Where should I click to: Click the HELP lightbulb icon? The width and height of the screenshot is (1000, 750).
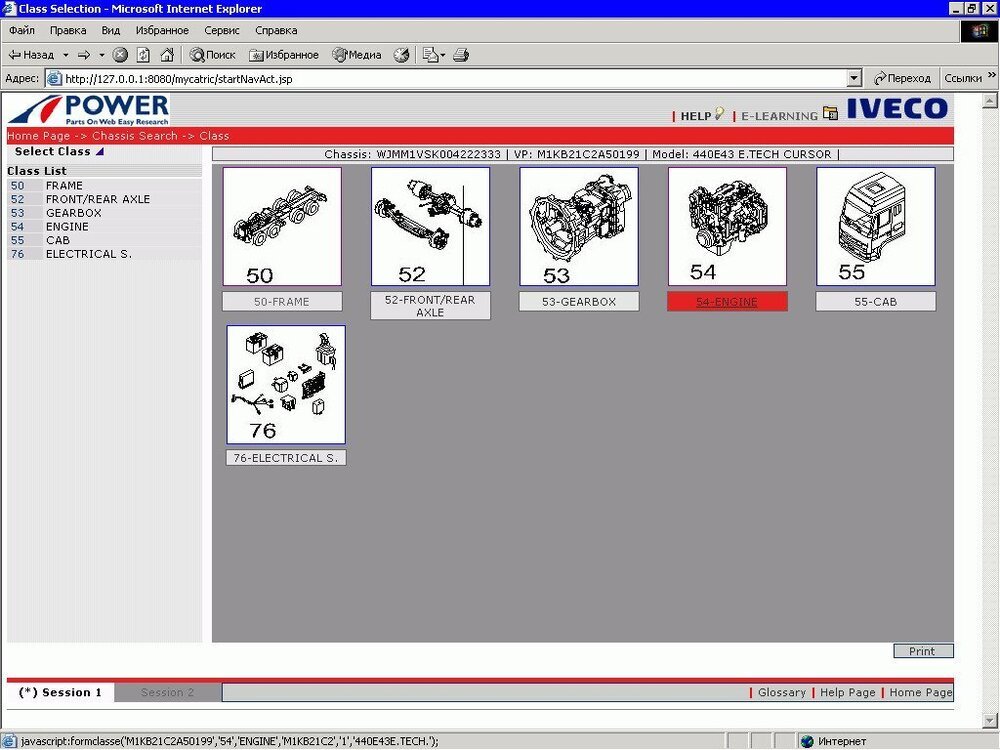click(x=719, y=114)
